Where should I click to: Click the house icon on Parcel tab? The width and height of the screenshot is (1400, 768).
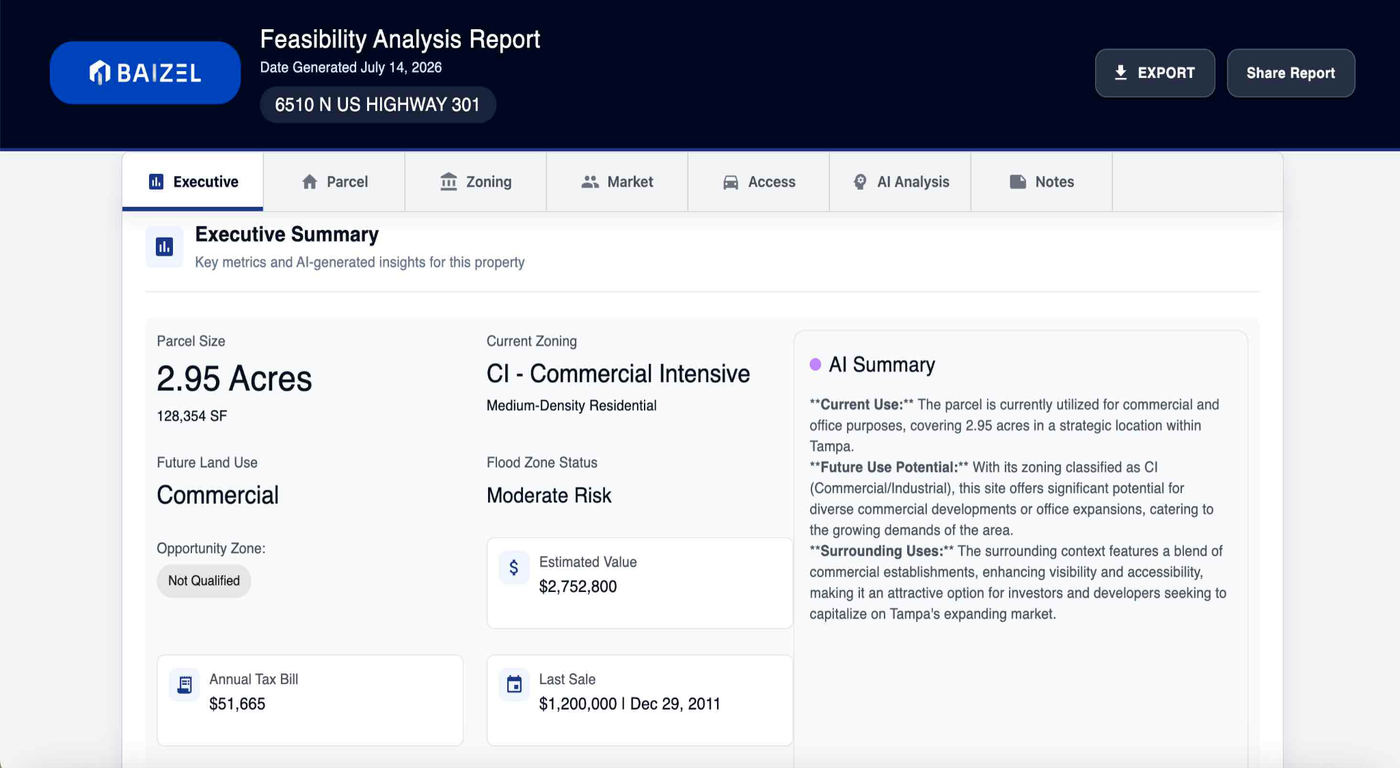310,182
